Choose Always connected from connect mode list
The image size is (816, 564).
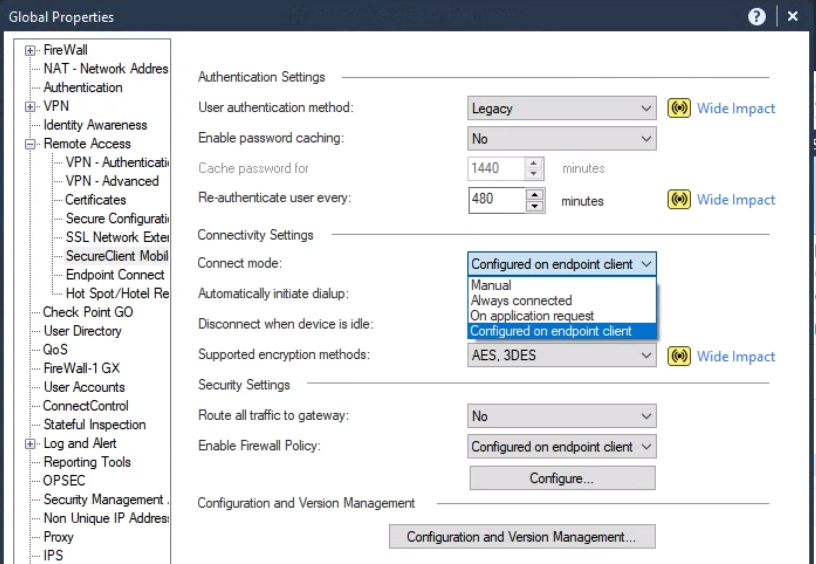pos(521,300)
